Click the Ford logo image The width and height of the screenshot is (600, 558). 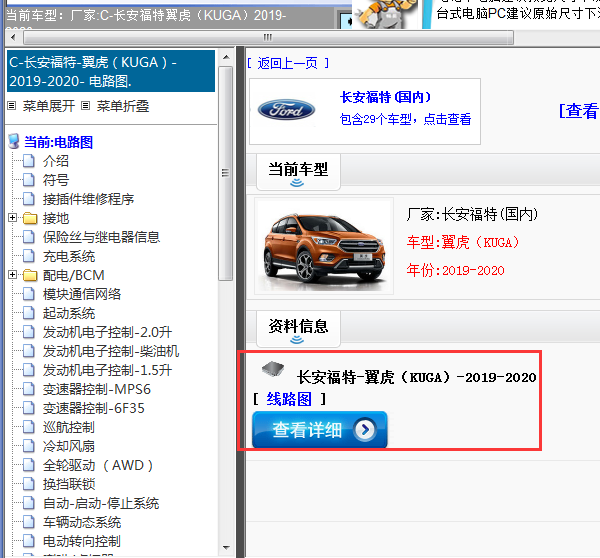[286, 110]
